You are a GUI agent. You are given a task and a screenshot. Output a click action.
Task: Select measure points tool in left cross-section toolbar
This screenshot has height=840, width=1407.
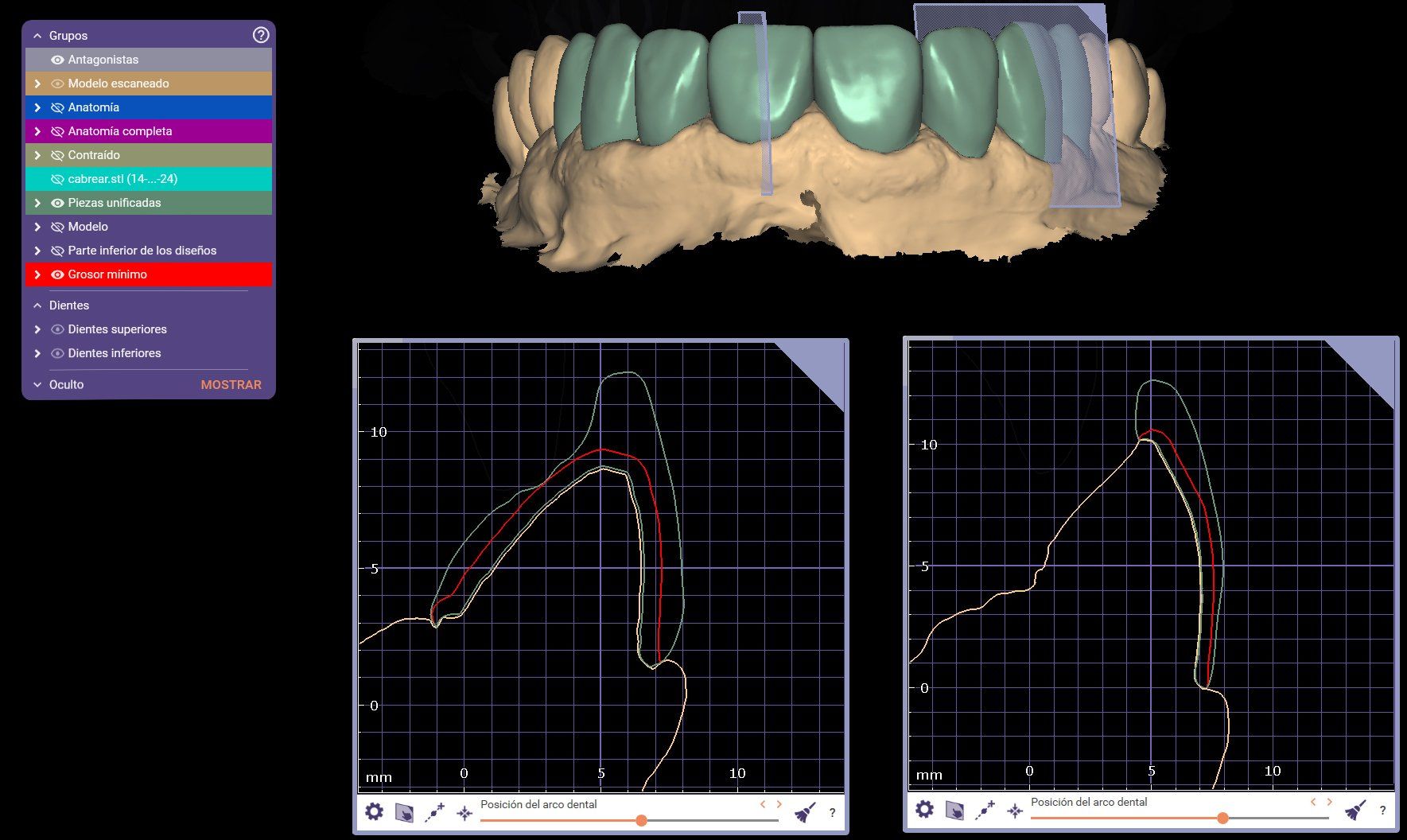coord(434,813)
